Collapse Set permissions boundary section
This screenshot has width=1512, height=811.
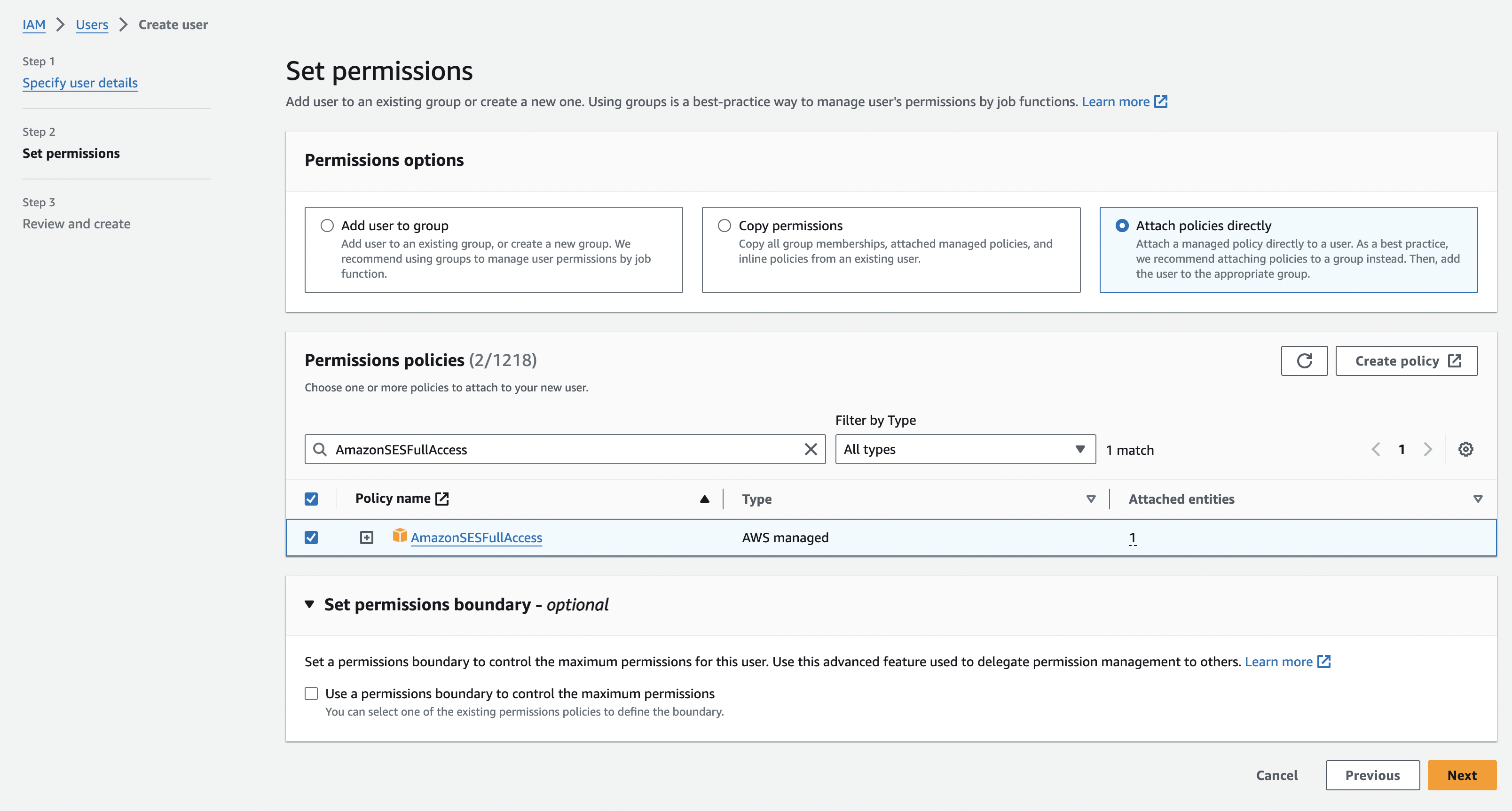(309, 605)
